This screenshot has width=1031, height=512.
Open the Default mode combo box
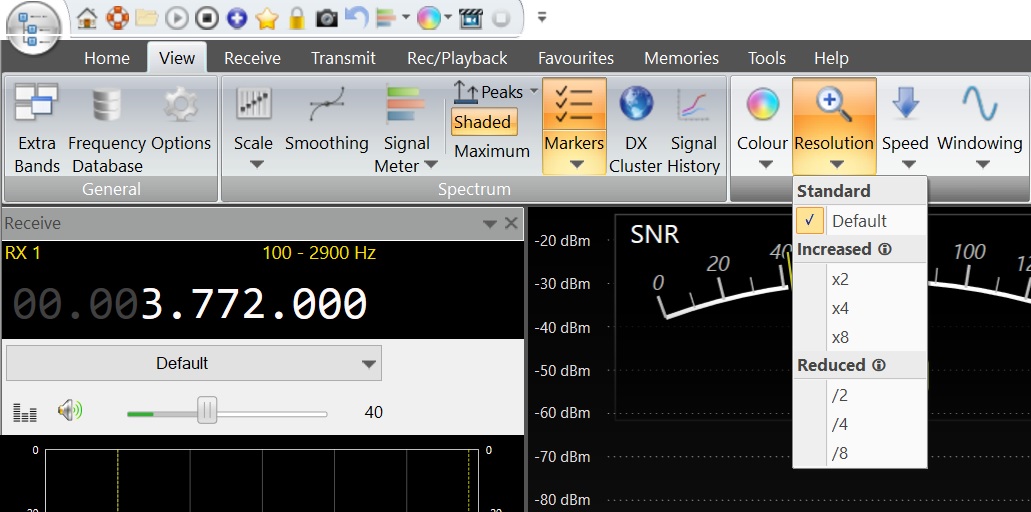[193, 363]
